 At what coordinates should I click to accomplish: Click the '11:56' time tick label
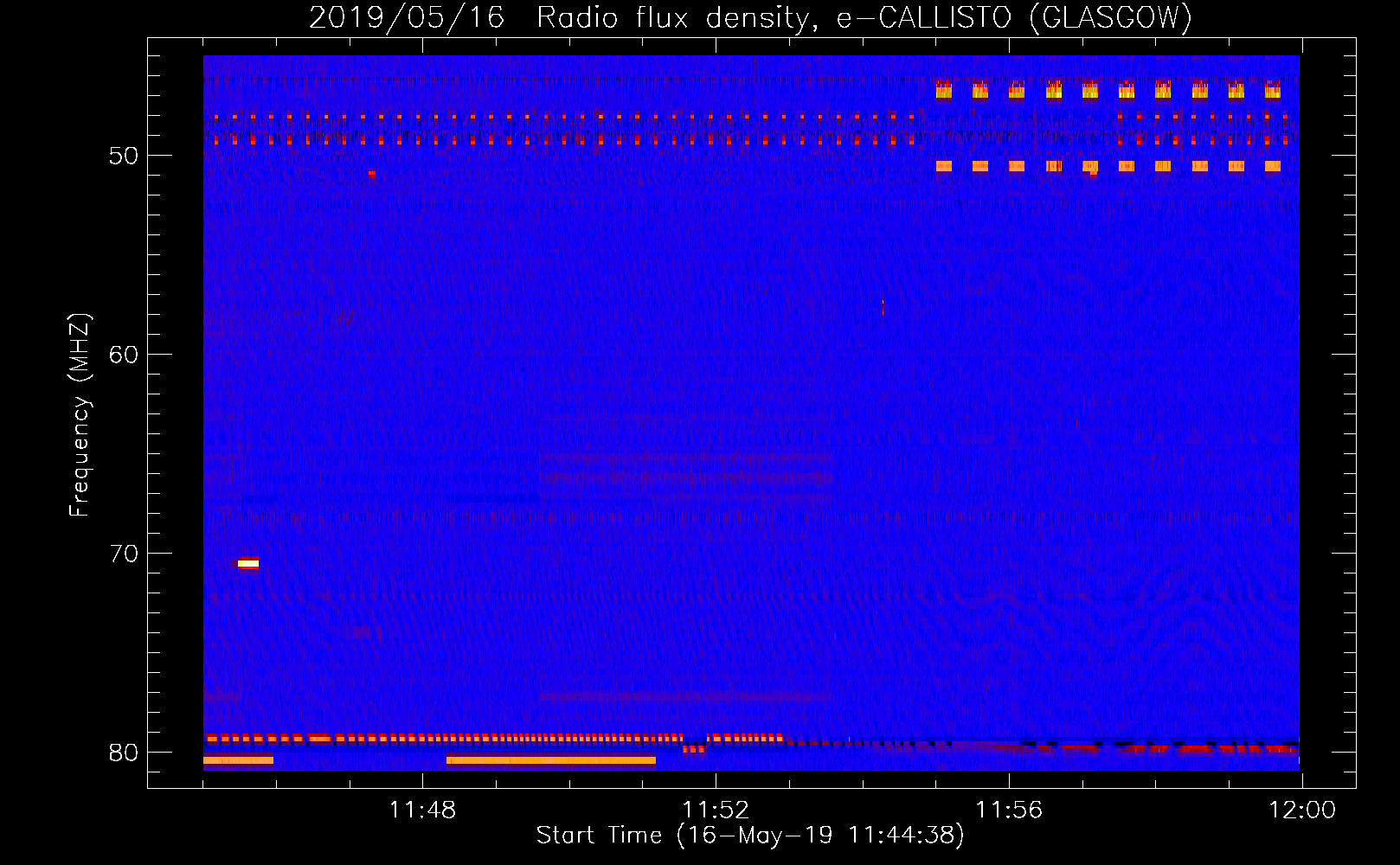pos(1009,811)
